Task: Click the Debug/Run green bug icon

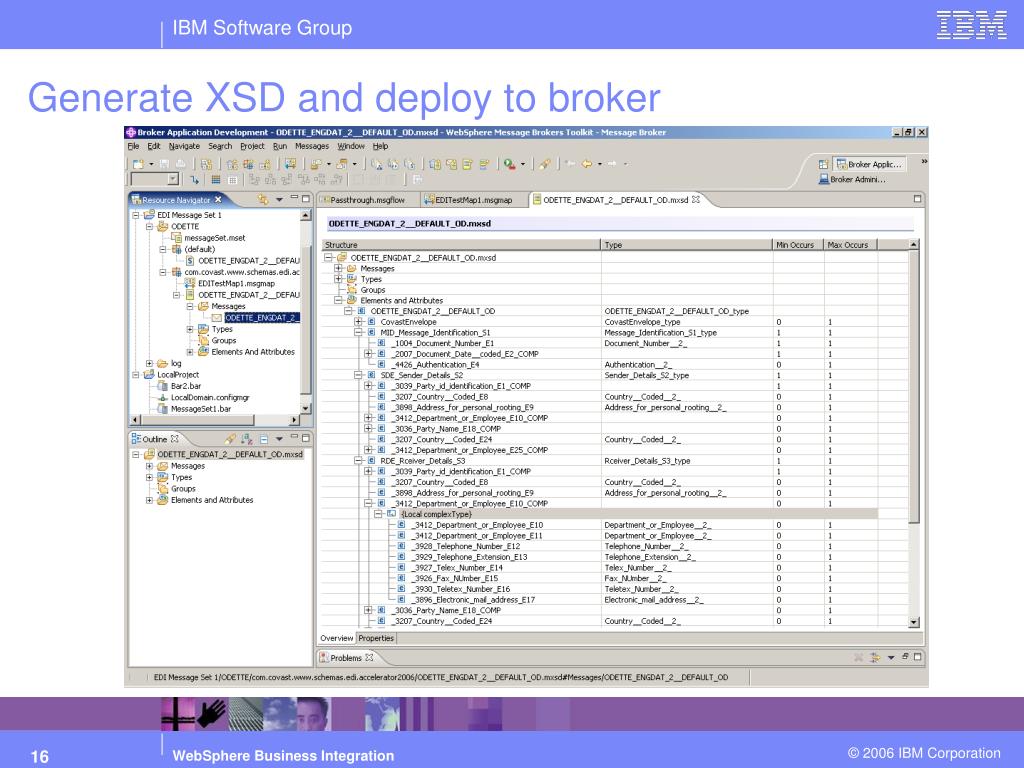Action: pyautogui.click(x=510, y=164)
